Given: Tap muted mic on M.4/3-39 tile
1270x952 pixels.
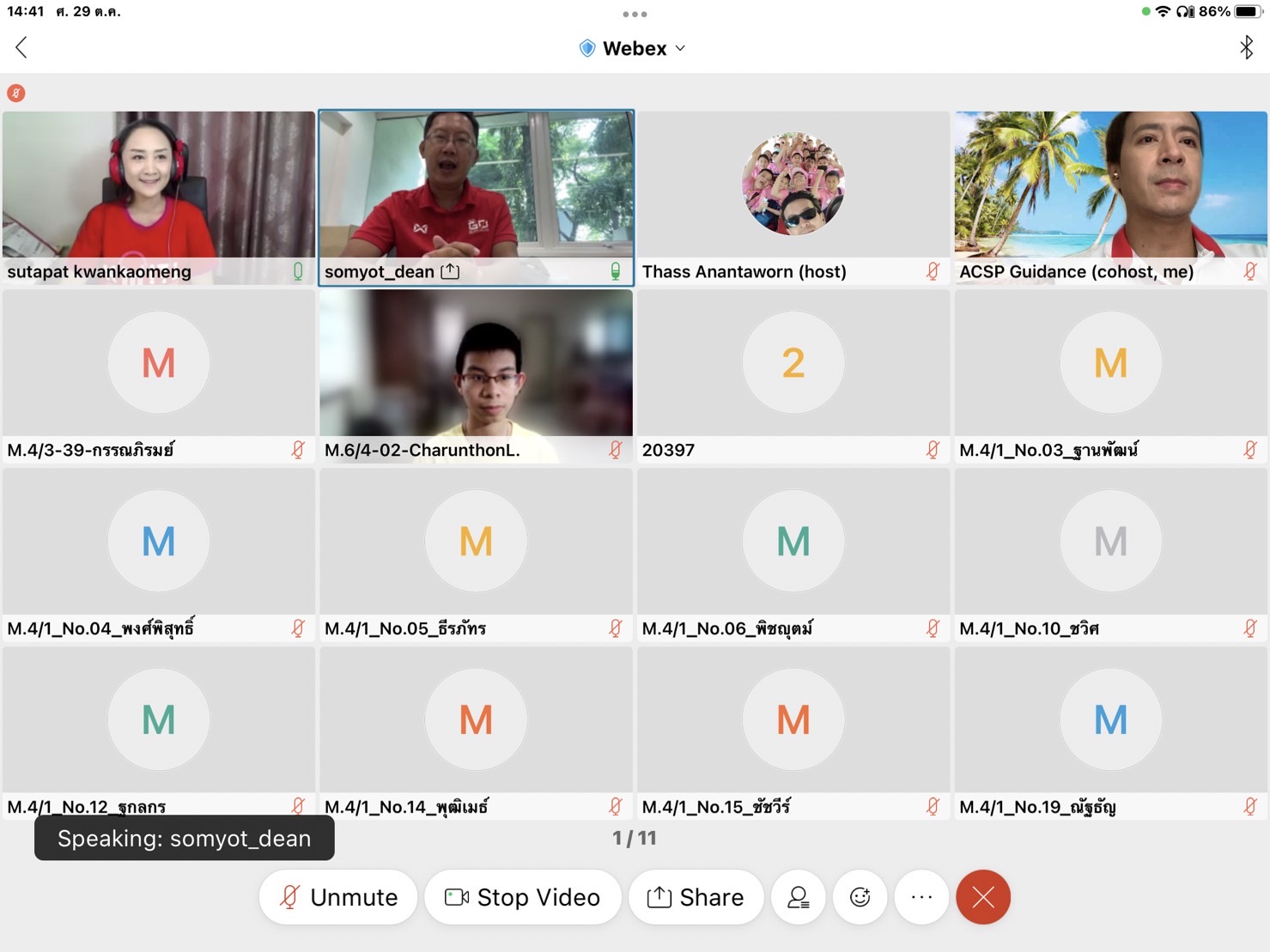Looking at the screenshot, I should [x=298, y=450].
